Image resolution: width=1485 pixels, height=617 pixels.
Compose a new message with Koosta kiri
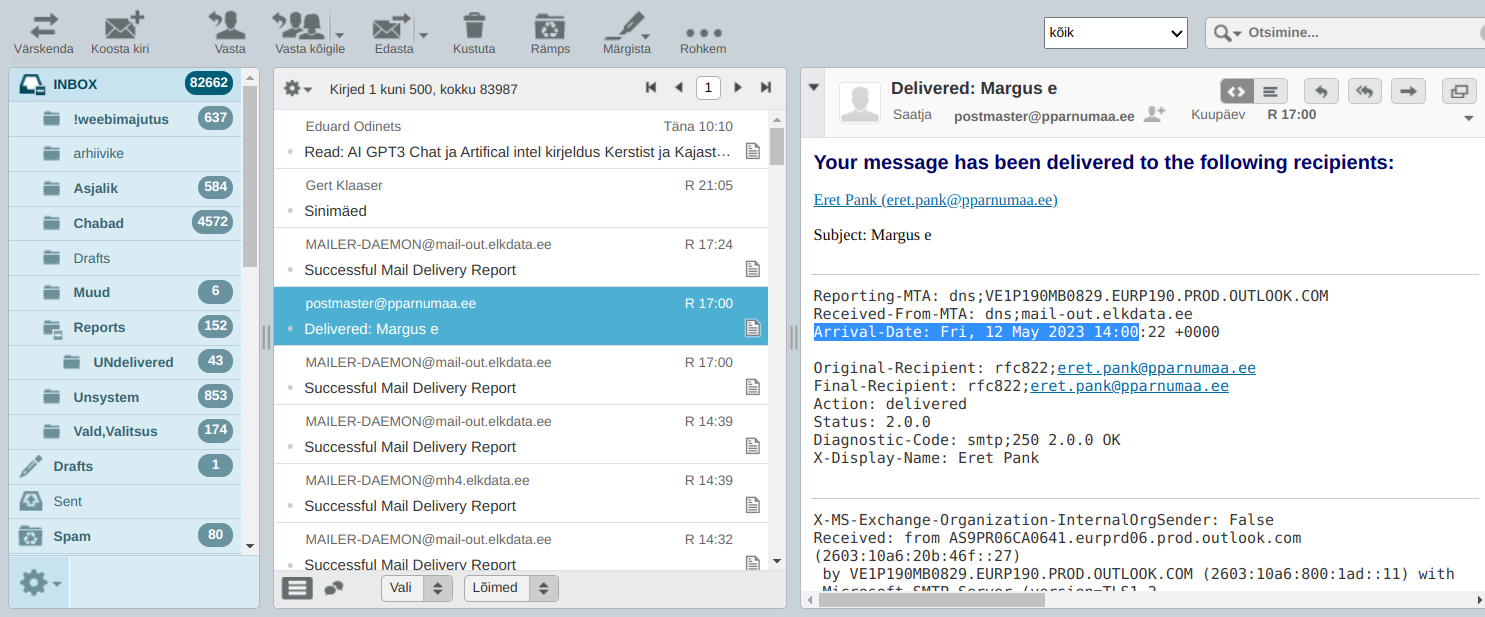pyautogui.click(x=121, y=33)
